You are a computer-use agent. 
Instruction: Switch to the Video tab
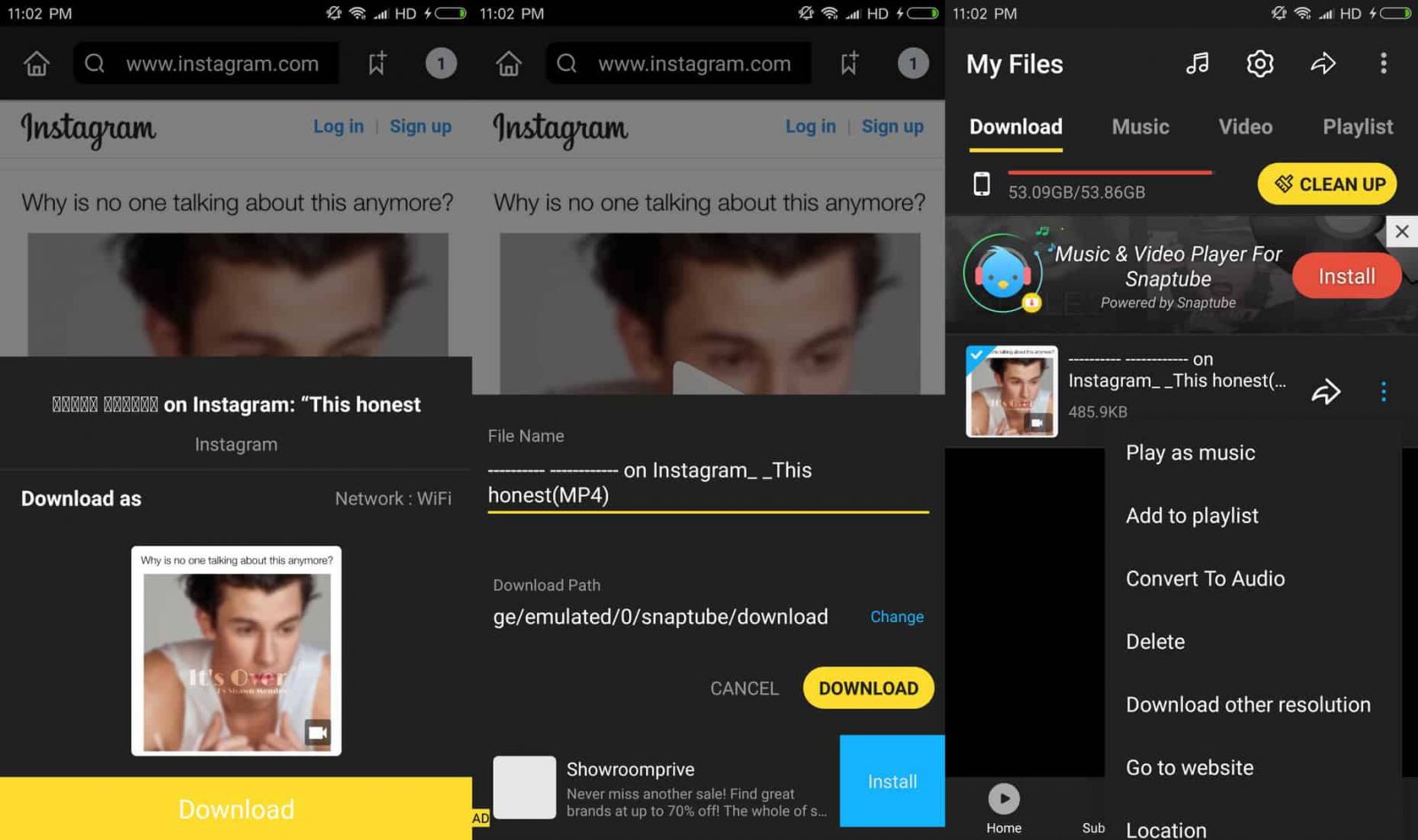point(1245,127)
